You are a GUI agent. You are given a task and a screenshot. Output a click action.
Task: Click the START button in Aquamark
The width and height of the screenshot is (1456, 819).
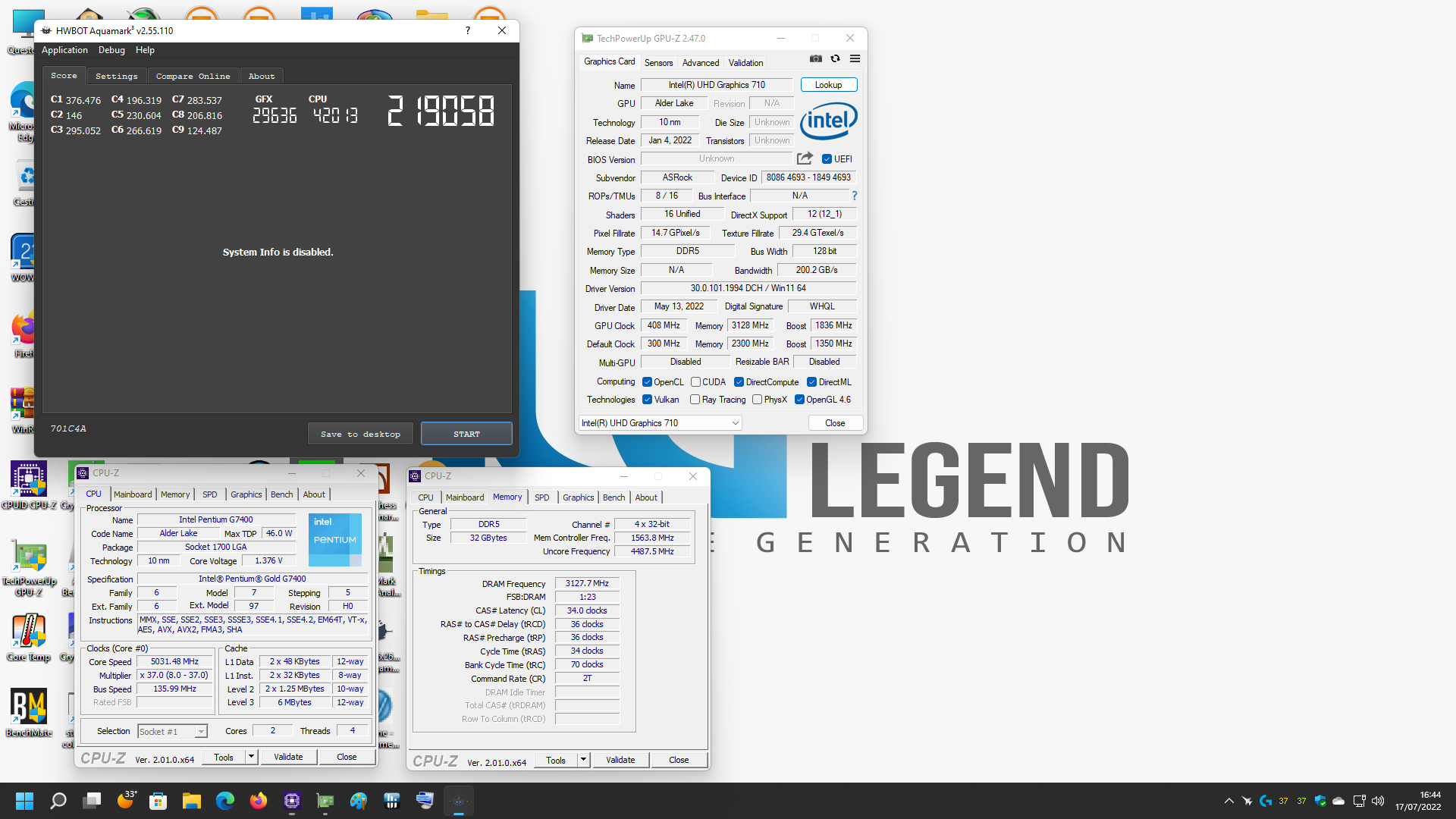pyautogui.click(x=466, y=434)
